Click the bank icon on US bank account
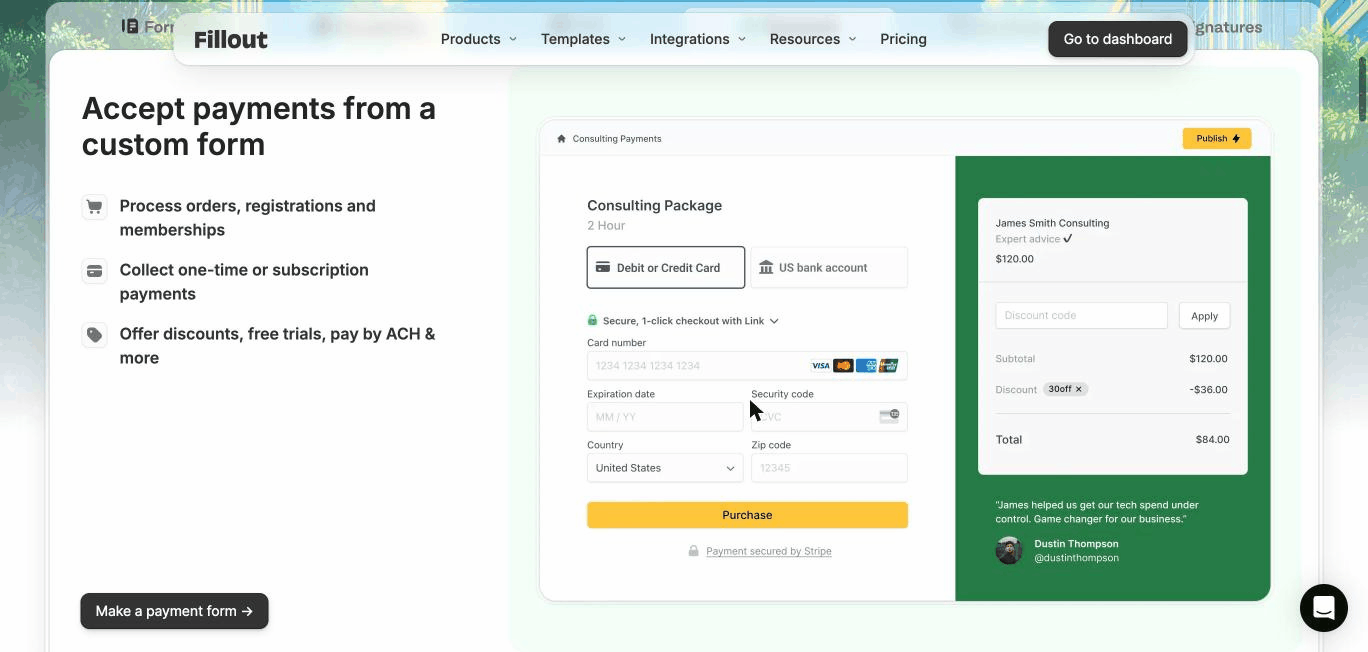 (x=766, y=267)
